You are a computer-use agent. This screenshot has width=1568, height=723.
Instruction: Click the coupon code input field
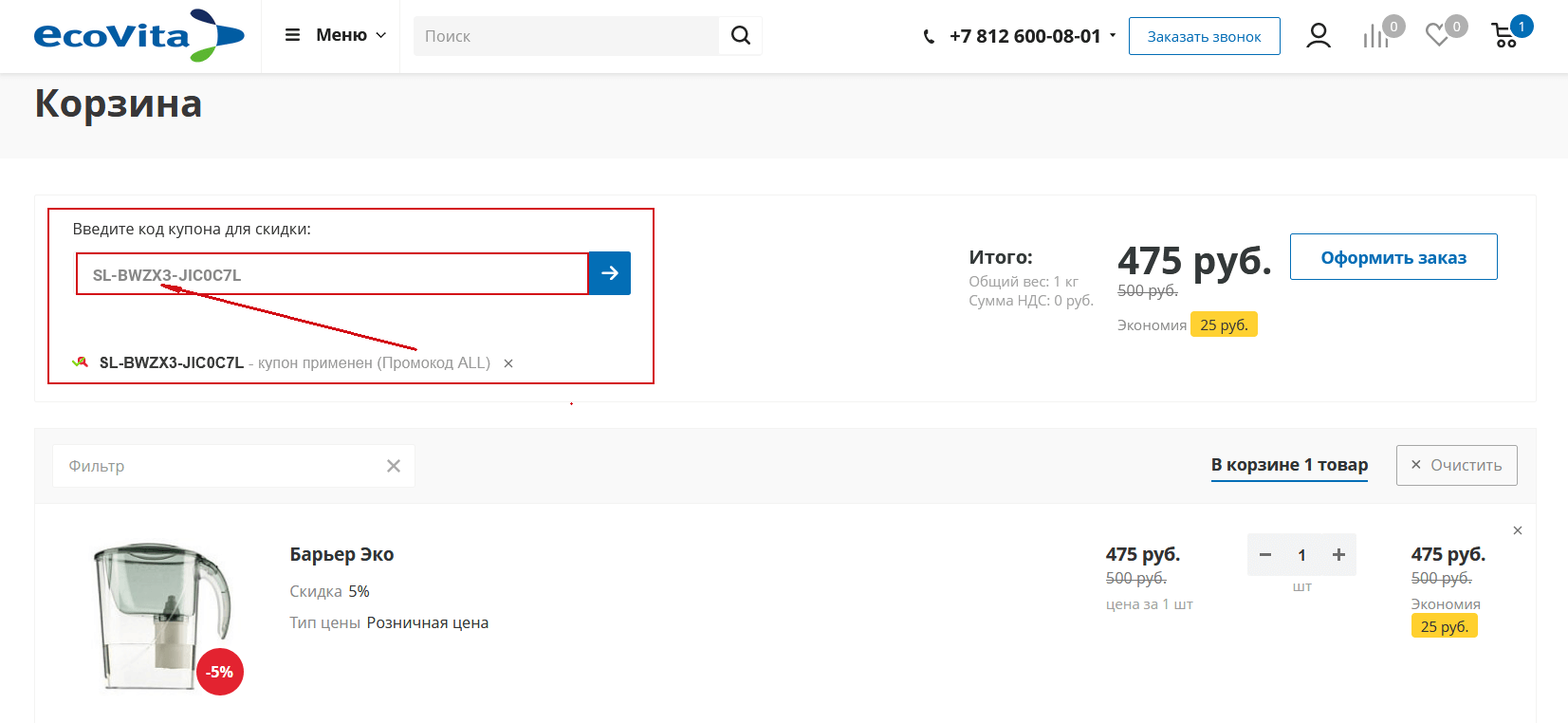(x=332, y=274)
